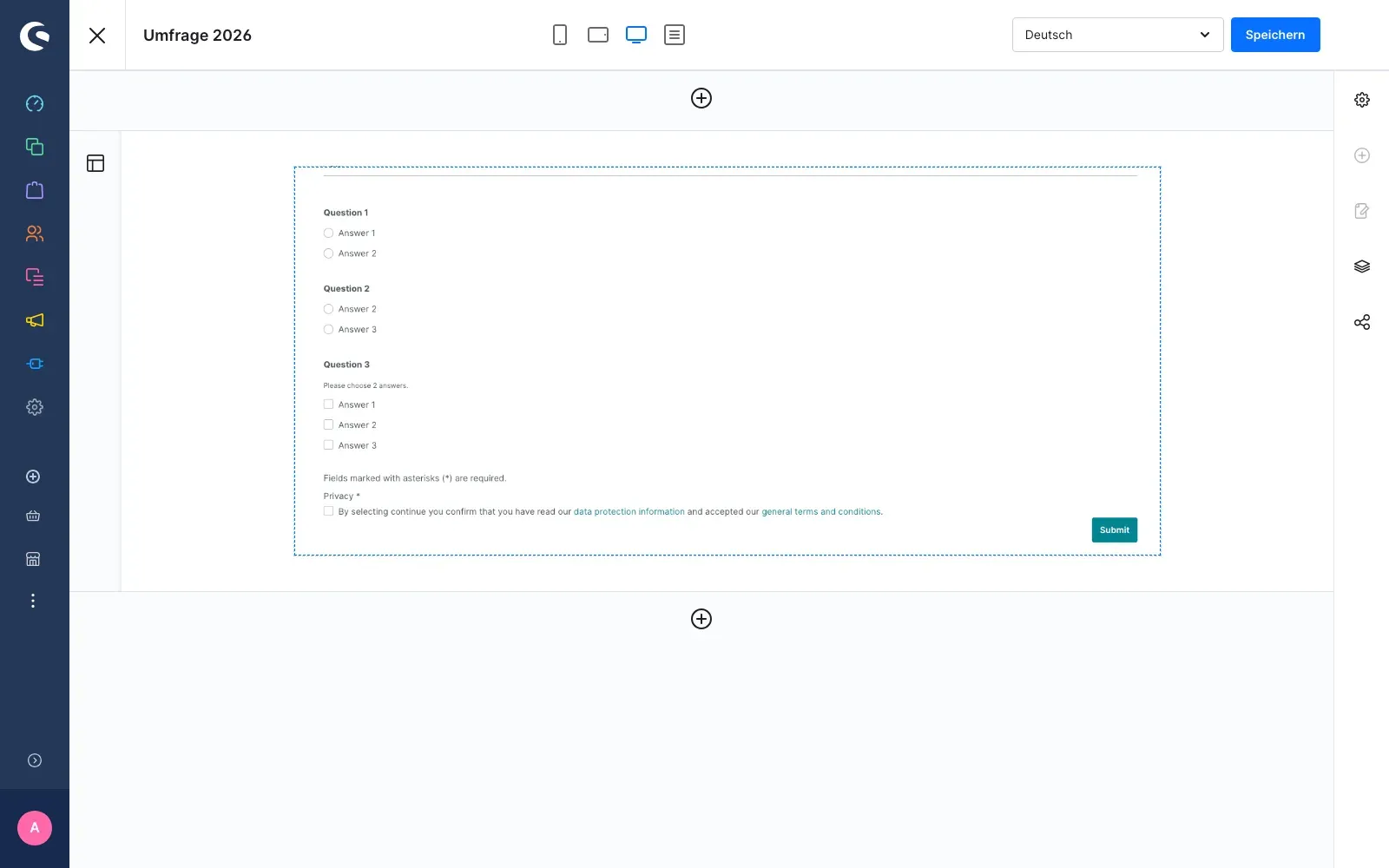
Task: Open page settings gear in right panel
Action: (x=1362, y=100)
